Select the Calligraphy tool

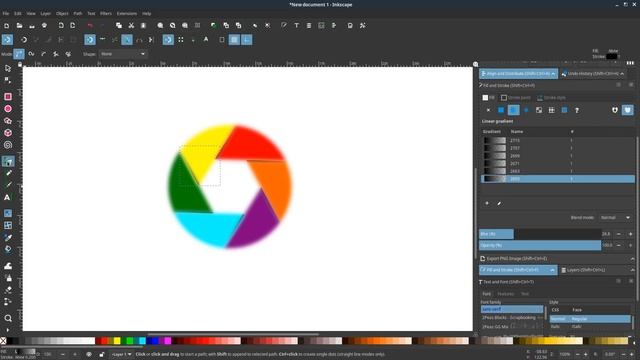click(8, 185)
